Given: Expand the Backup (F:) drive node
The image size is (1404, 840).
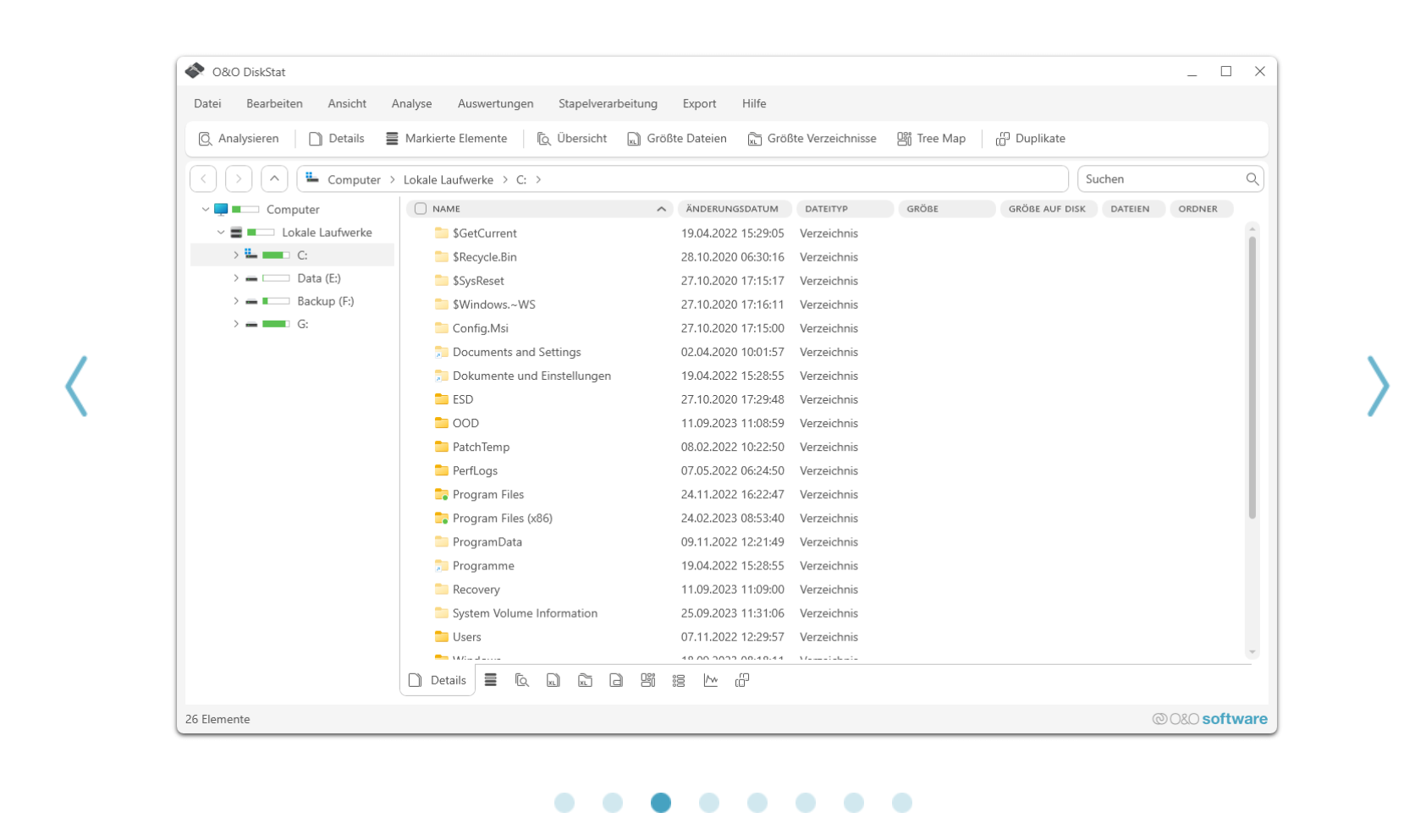Looking at the screenshot, I should pos(236,301).
